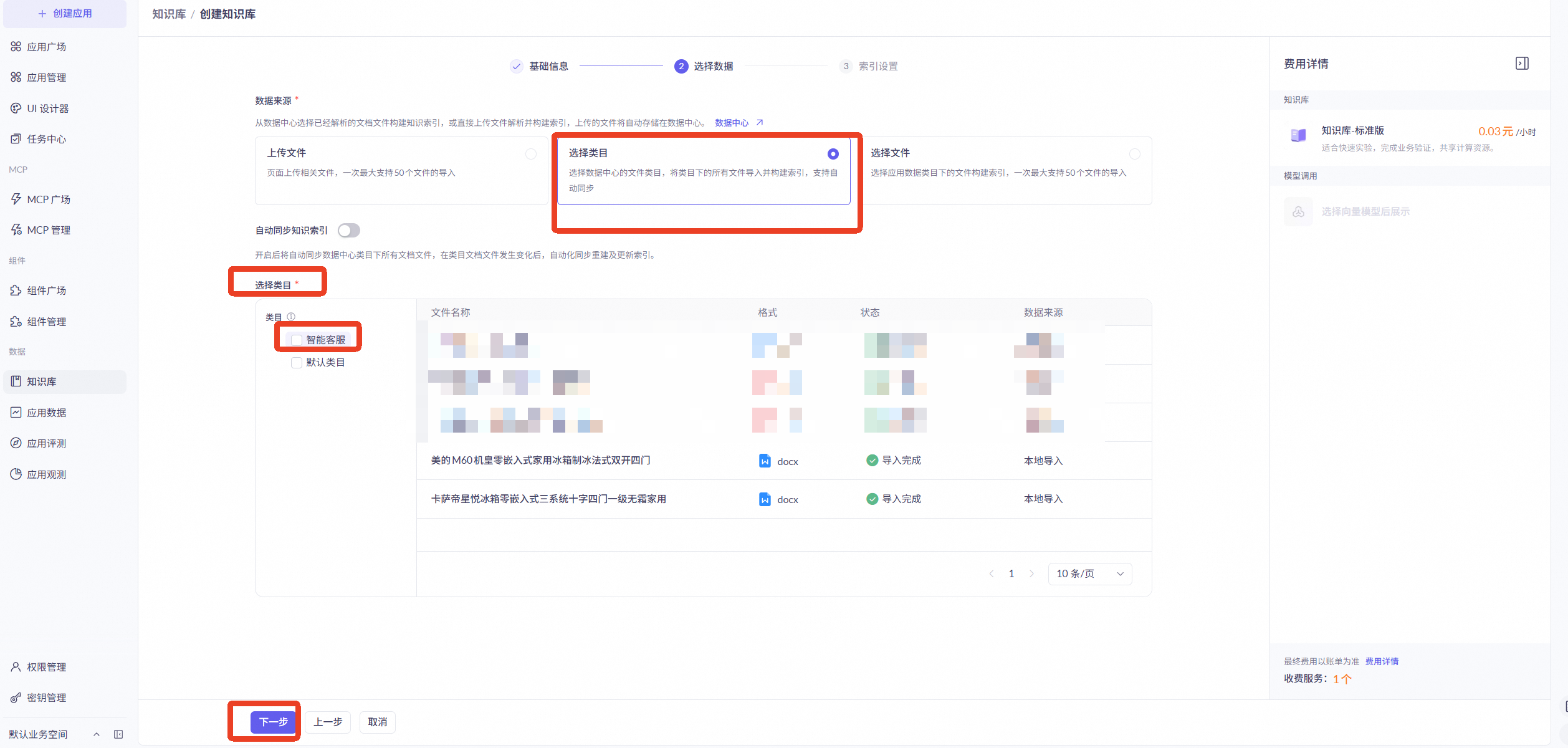
Task: Go to next page arrow in pagination
Action: (1031, 573)
